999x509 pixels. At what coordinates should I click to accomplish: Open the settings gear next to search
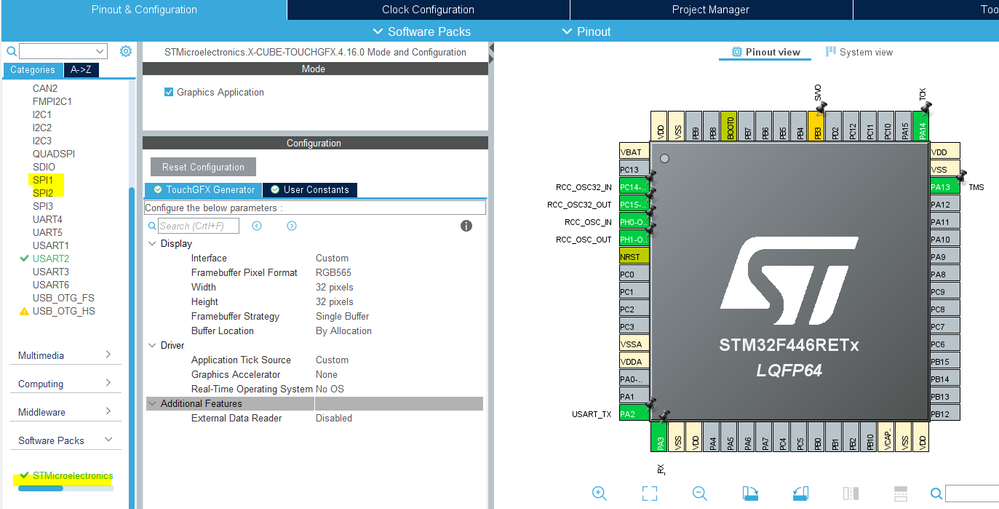pyautogui.click(x=126, y=51)
